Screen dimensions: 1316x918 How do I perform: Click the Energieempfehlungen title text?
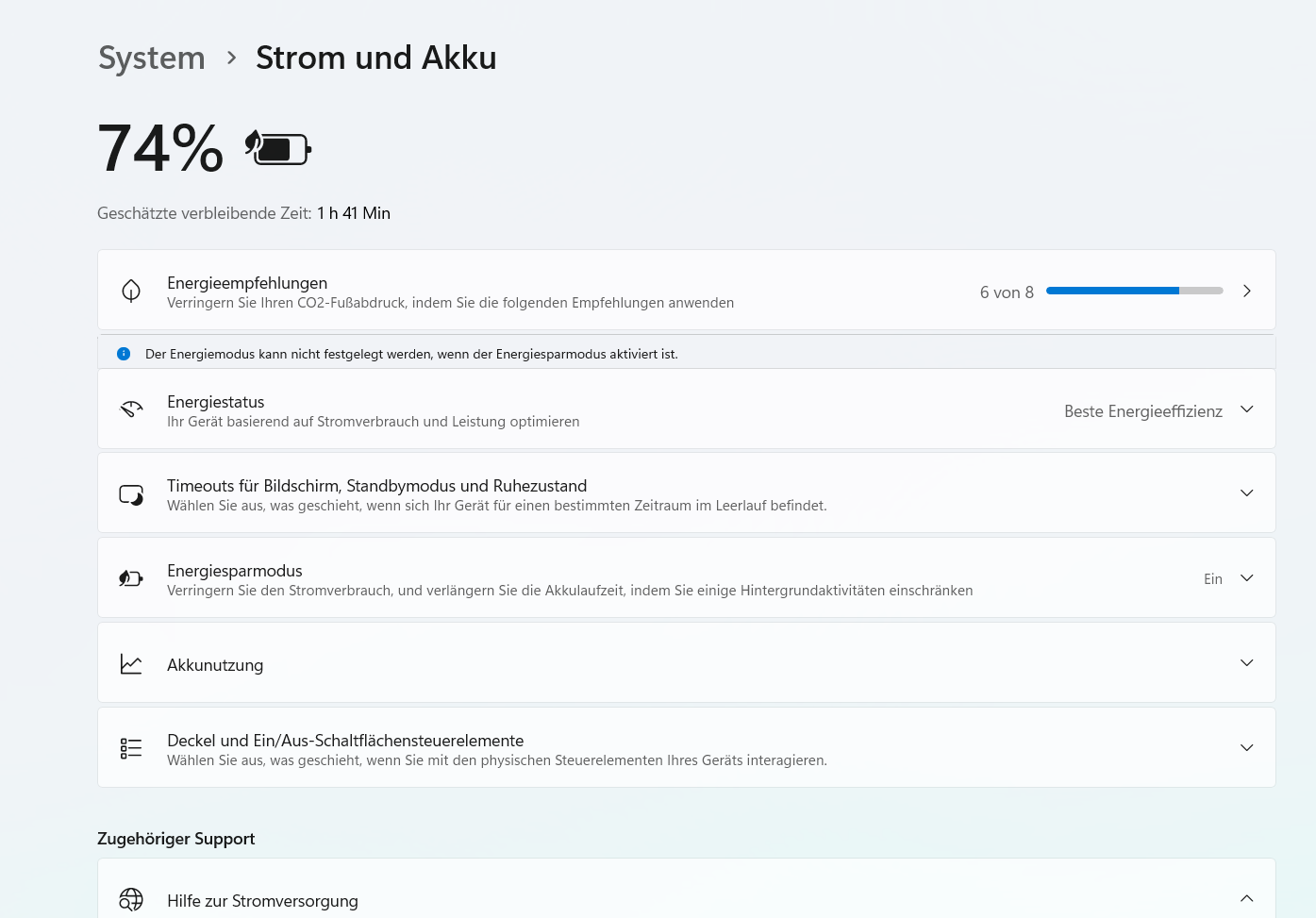(x=247, y=283)
